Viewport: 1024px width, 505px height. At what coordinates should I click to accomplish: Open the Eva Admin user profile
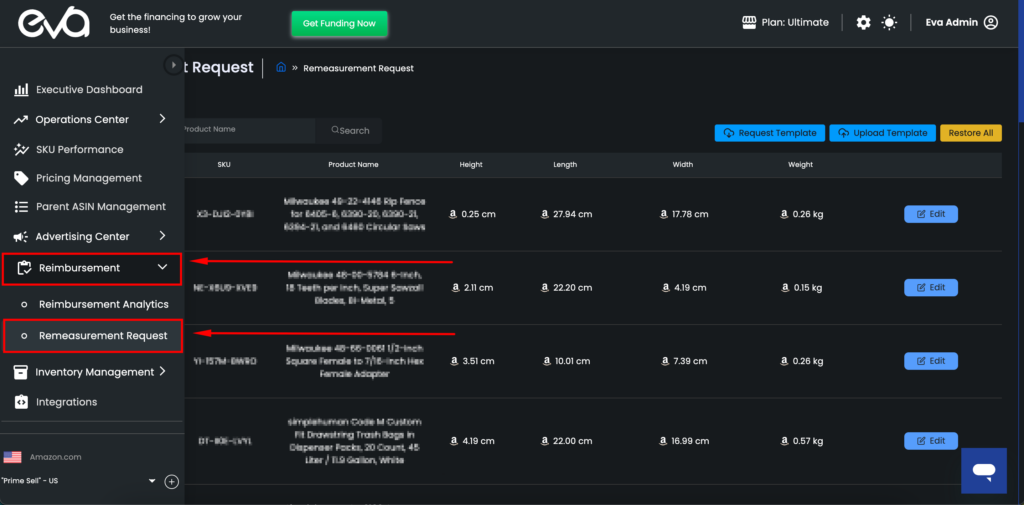coord(961,22)
